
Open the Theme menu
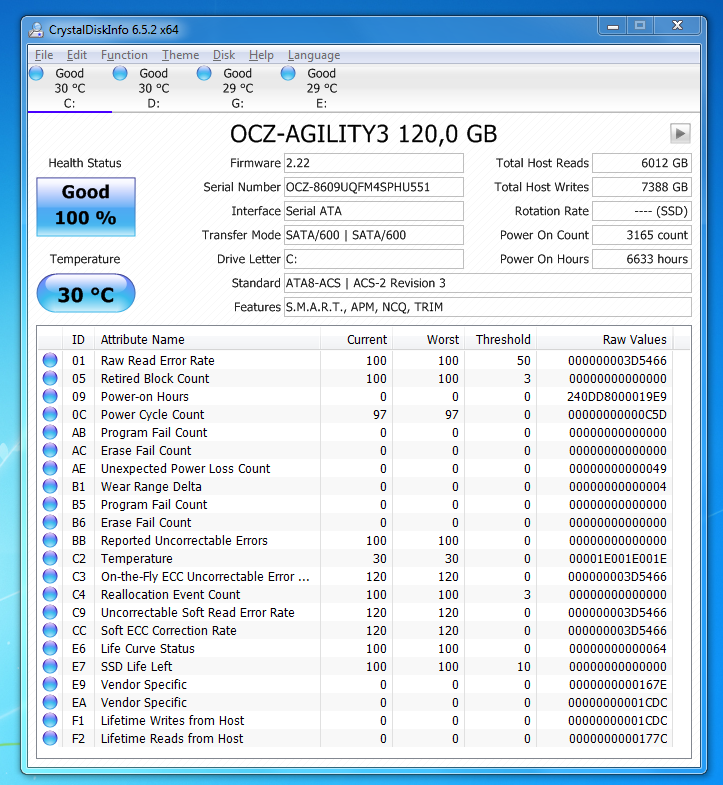tap(180, 55)
